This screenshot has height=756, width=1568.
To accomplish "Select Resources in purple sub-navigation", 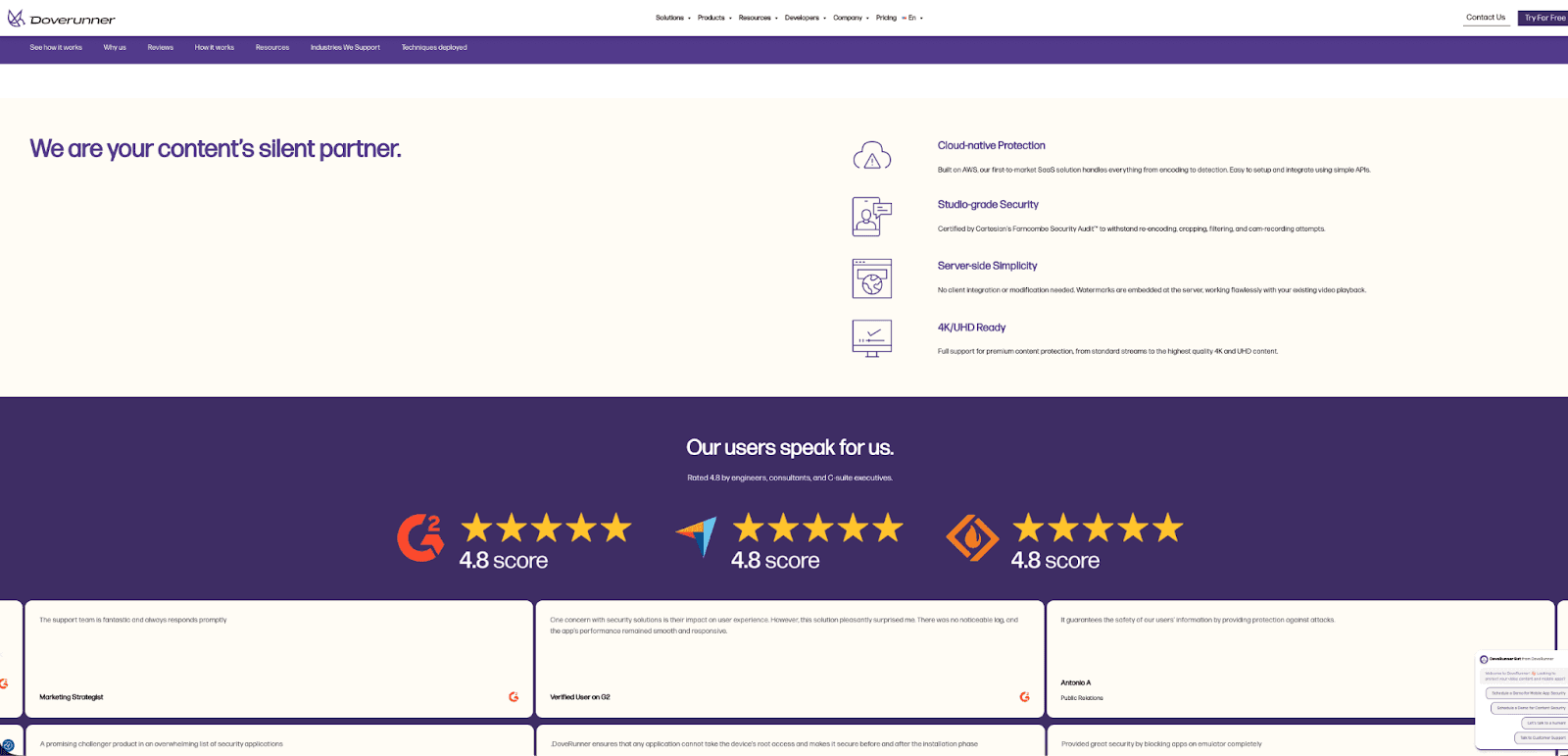I will (x=272, y=47).
